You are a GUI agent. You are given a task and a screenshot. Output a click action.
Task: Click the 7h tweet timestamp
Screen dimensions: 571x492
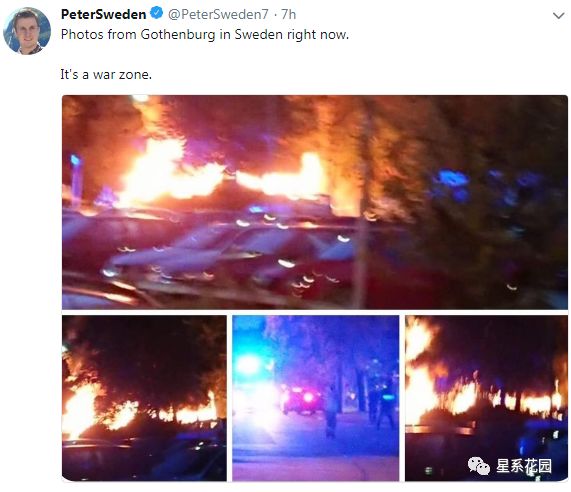click(289, 14)
